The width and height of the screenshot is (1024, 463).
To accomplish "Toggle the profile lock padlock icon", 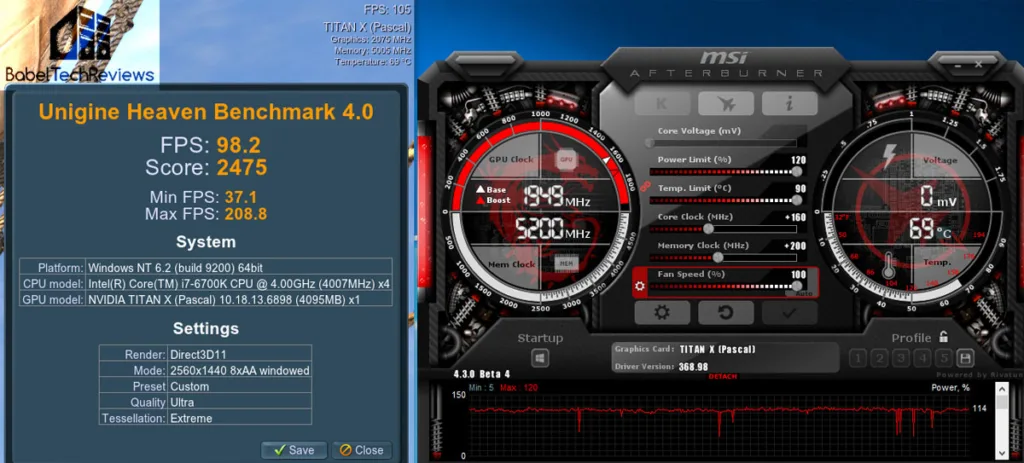I will [x=943, y=337].
